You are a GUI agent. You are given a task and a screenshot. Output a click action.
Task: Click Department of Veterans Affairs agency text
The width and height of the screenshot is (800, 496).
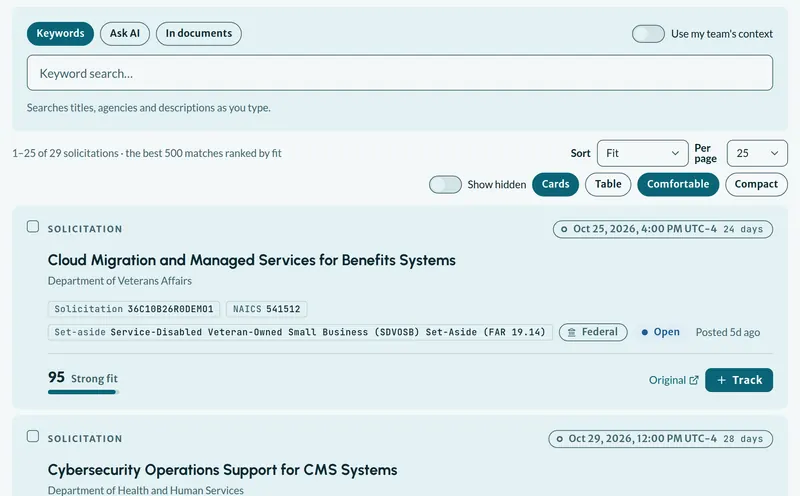[x=120, y=281]
